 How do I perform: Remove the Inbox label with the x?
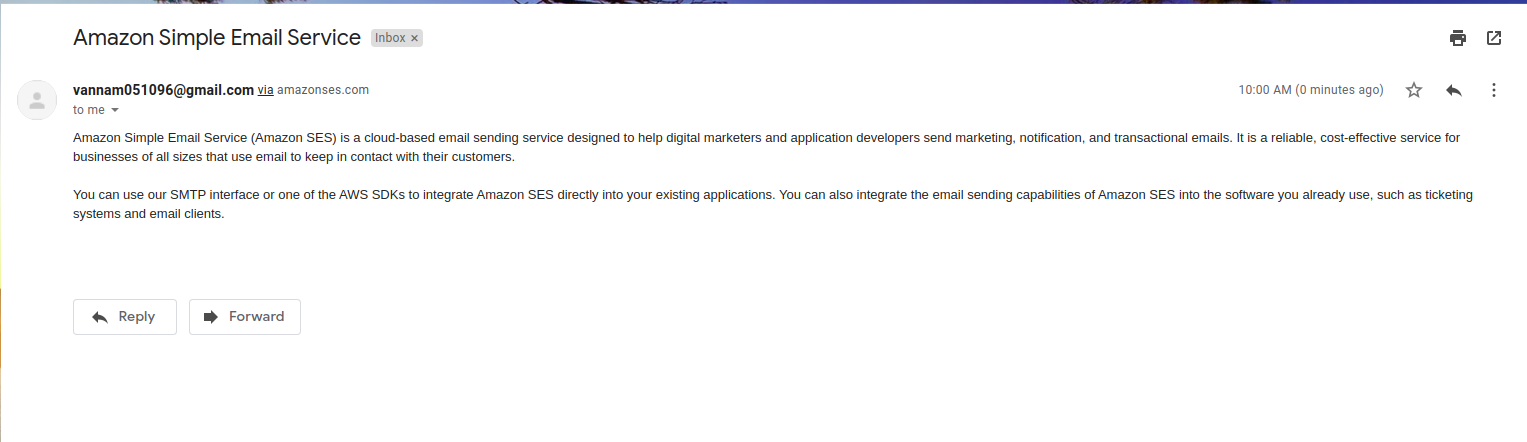click(x=415, y=38)
